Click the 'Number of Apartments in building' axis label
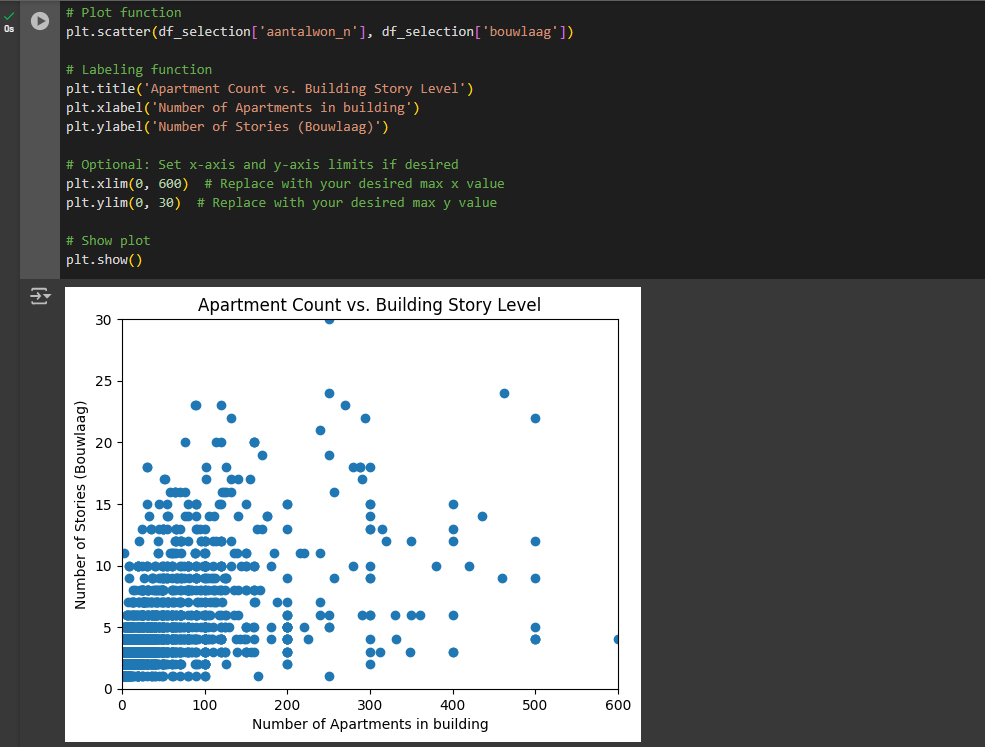This screenshot has height=747, width=985. (370, 724)
